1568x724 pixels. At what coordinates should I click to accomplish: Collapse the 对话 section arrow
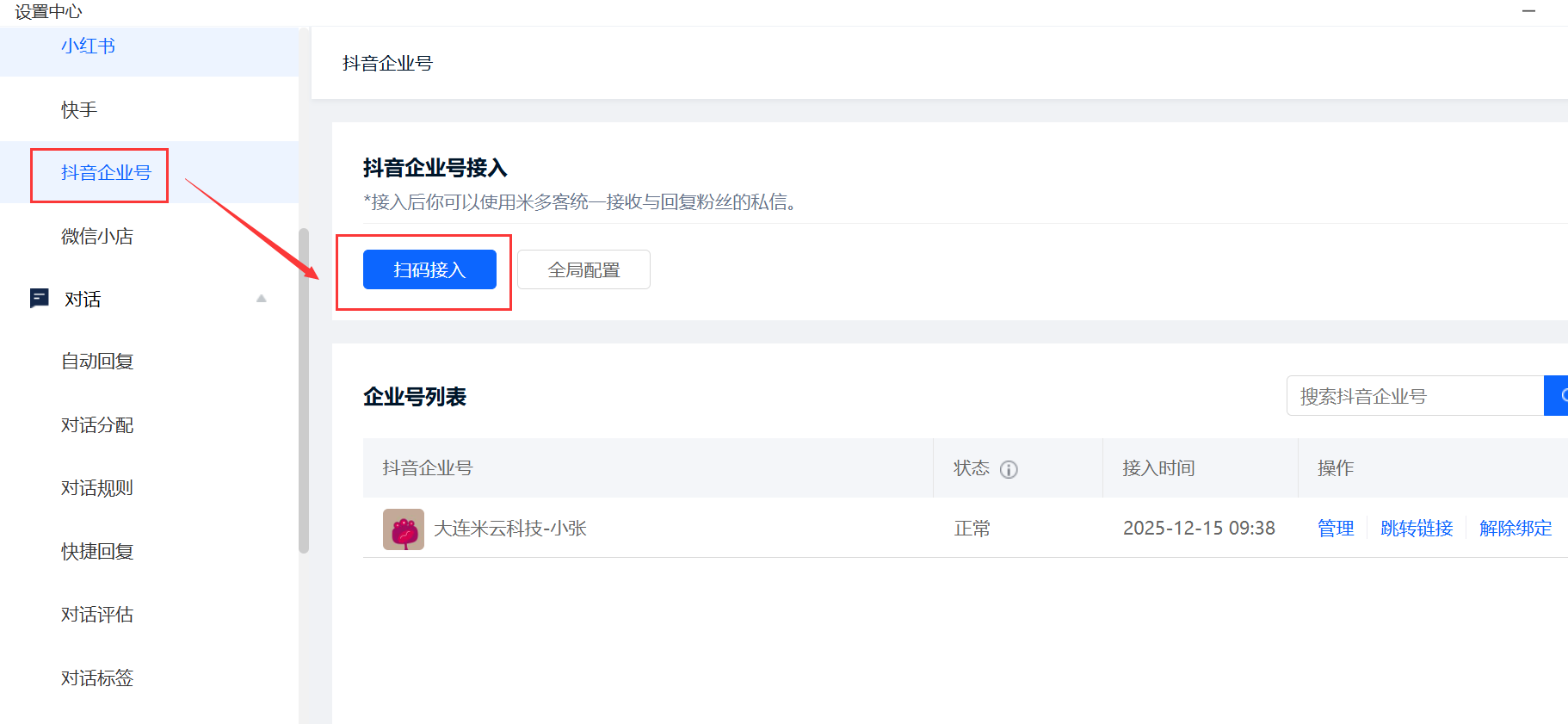click(x=262, y=299)
